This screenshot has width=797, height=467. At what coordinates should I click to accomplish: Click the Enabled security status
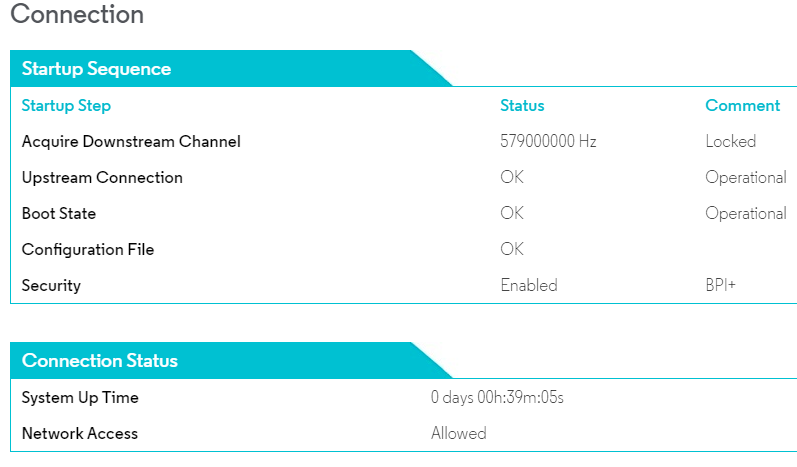pyautogui.click(x=528, y=286)
